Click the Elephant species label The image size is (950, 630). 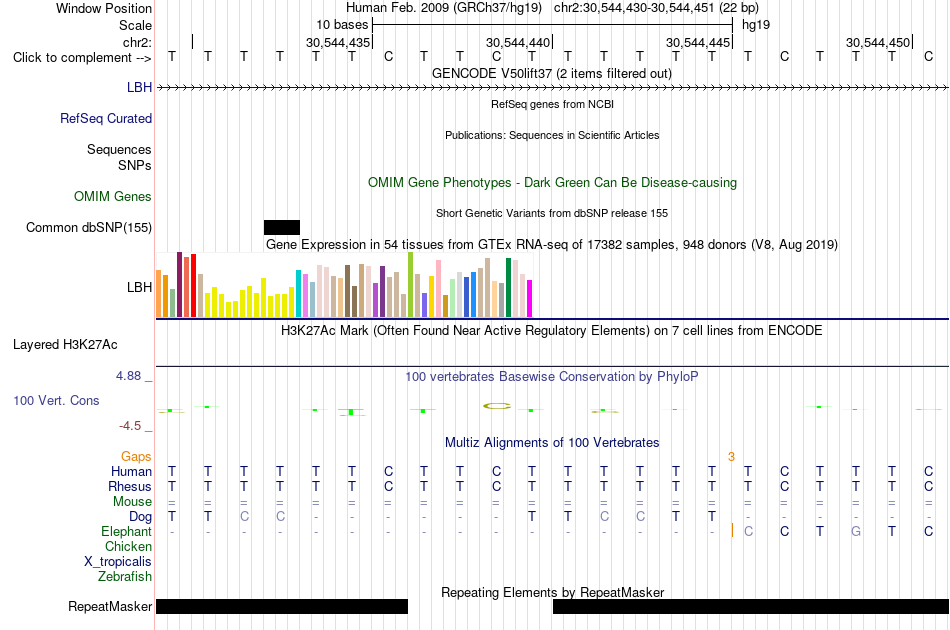(127, 531)
